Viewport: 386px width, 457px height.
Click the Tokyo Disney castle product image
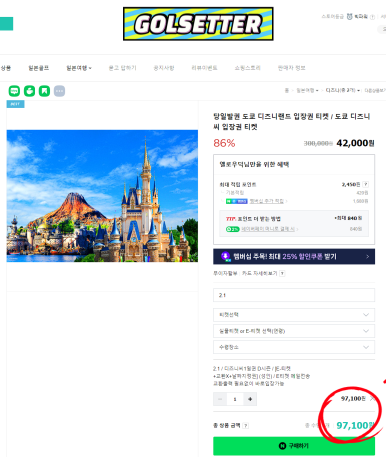(x=102, y=196)
